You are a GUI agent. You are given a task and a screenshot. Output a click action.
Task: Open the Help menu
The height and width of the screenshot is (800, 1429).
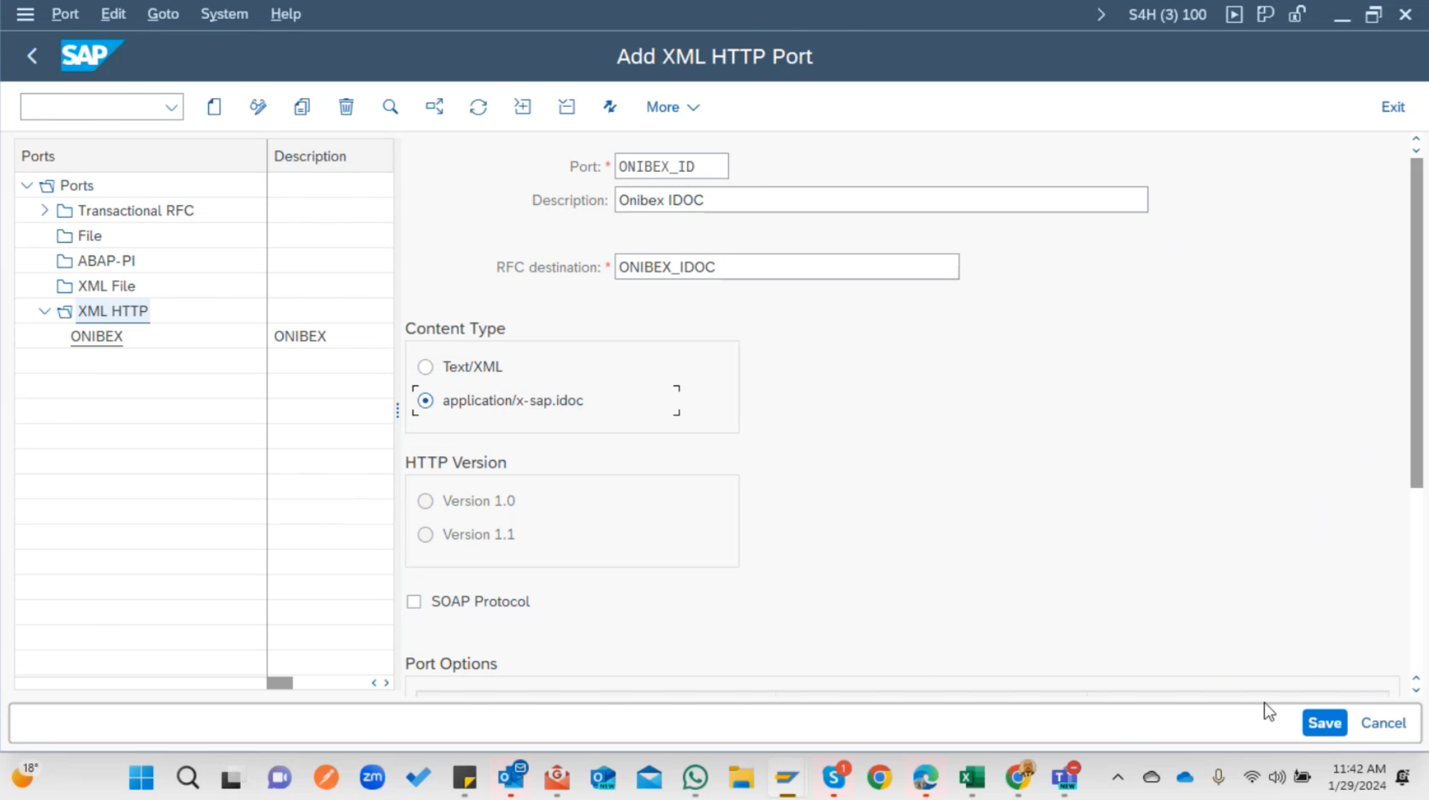coord(285,14)
